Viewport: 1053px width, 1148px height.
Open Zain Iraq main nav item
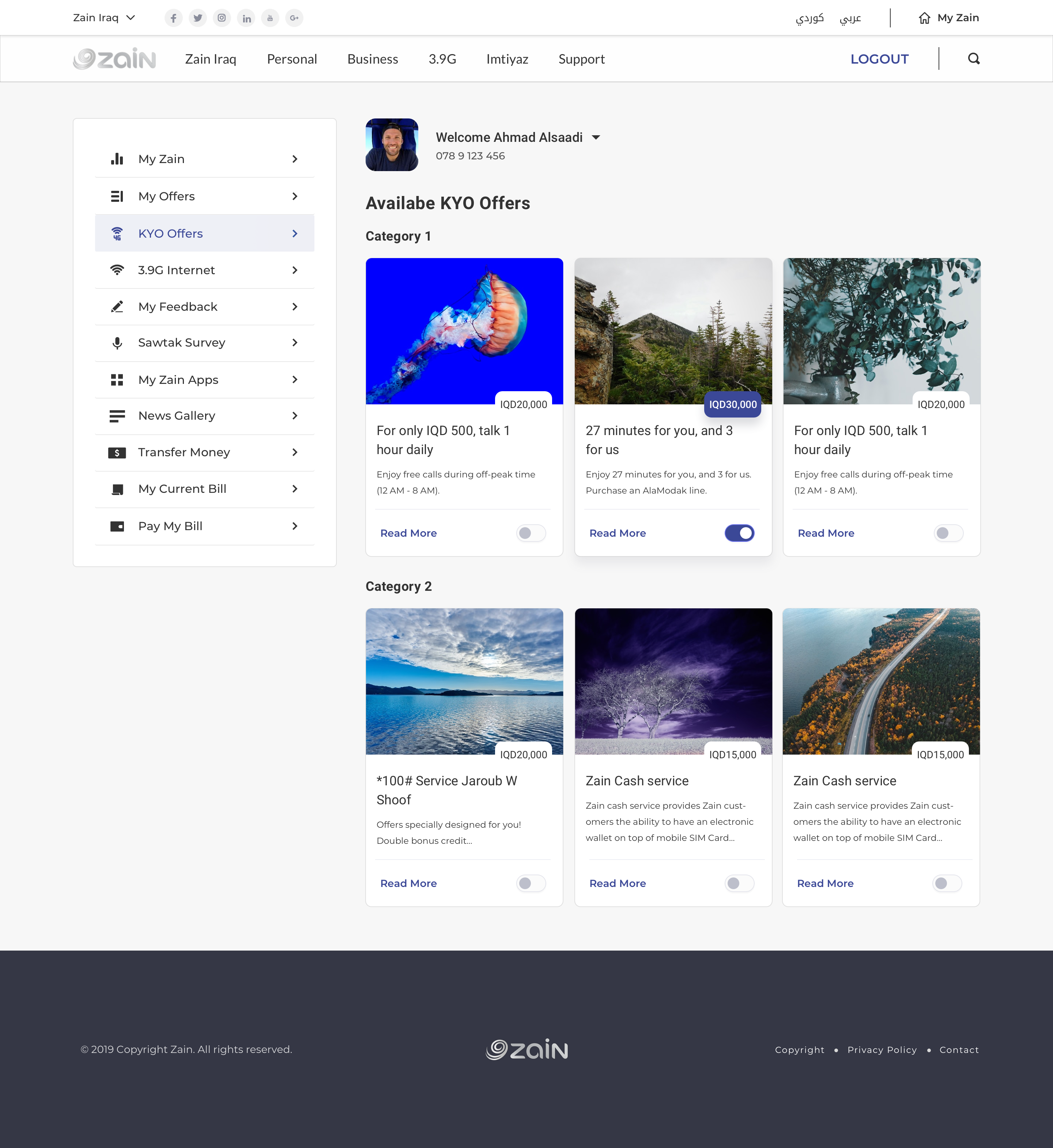click(211, 59)
